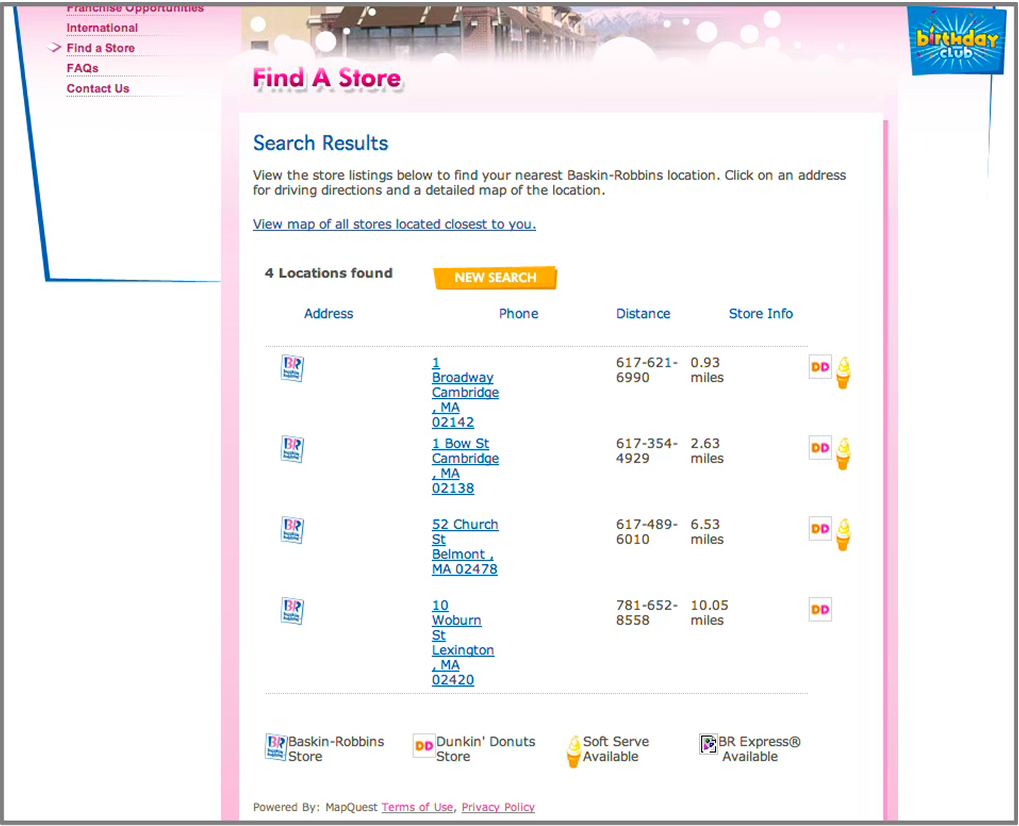Click the Dunkin' Donuts Store legend icon
This screenshot has width=1019, height=826.
(x=424, y=746)
